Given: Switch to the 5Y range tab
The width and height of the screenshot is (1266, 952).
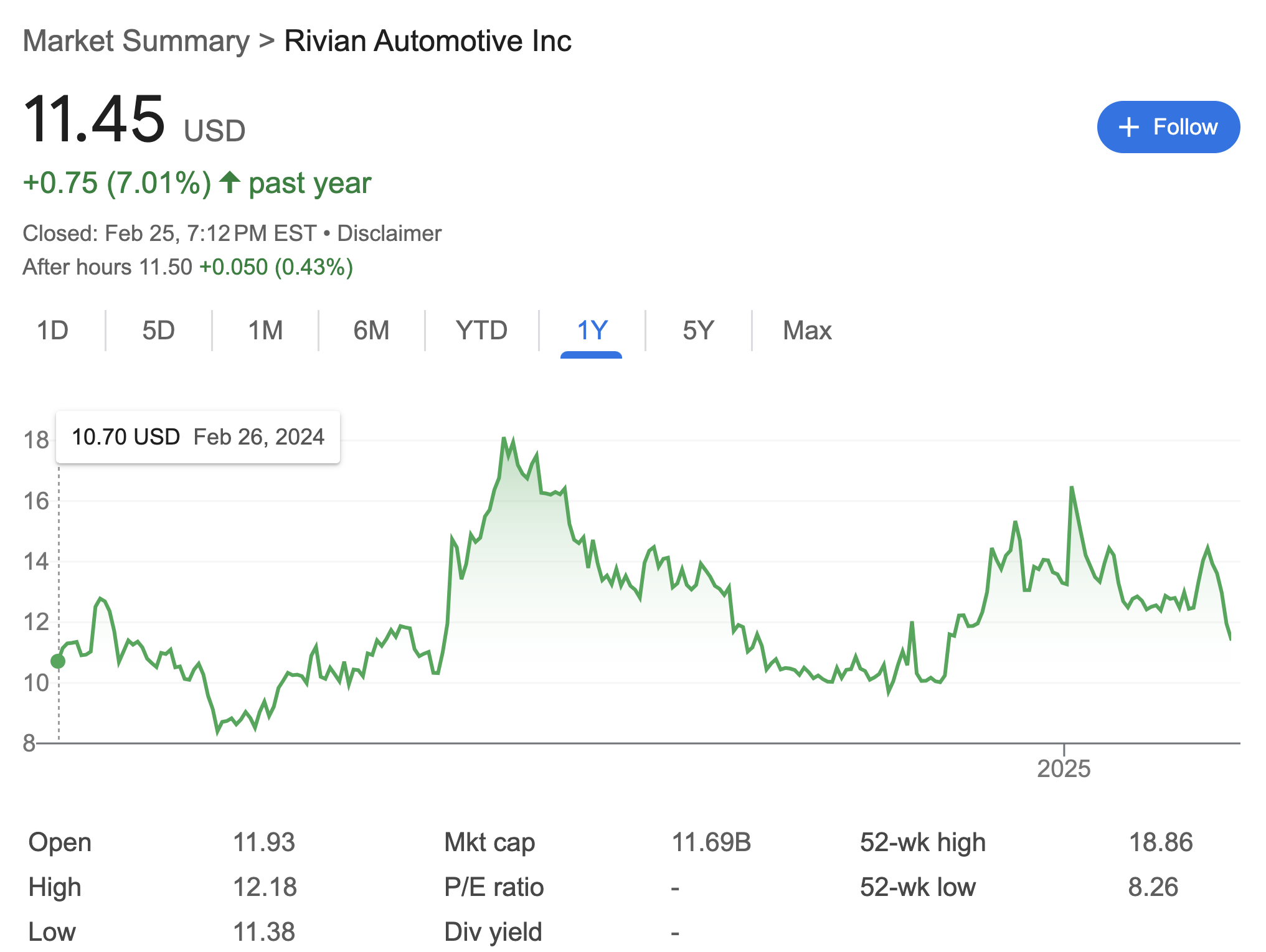Looking at the screenshot, I should pyautogui.click(x=698, y=331).
